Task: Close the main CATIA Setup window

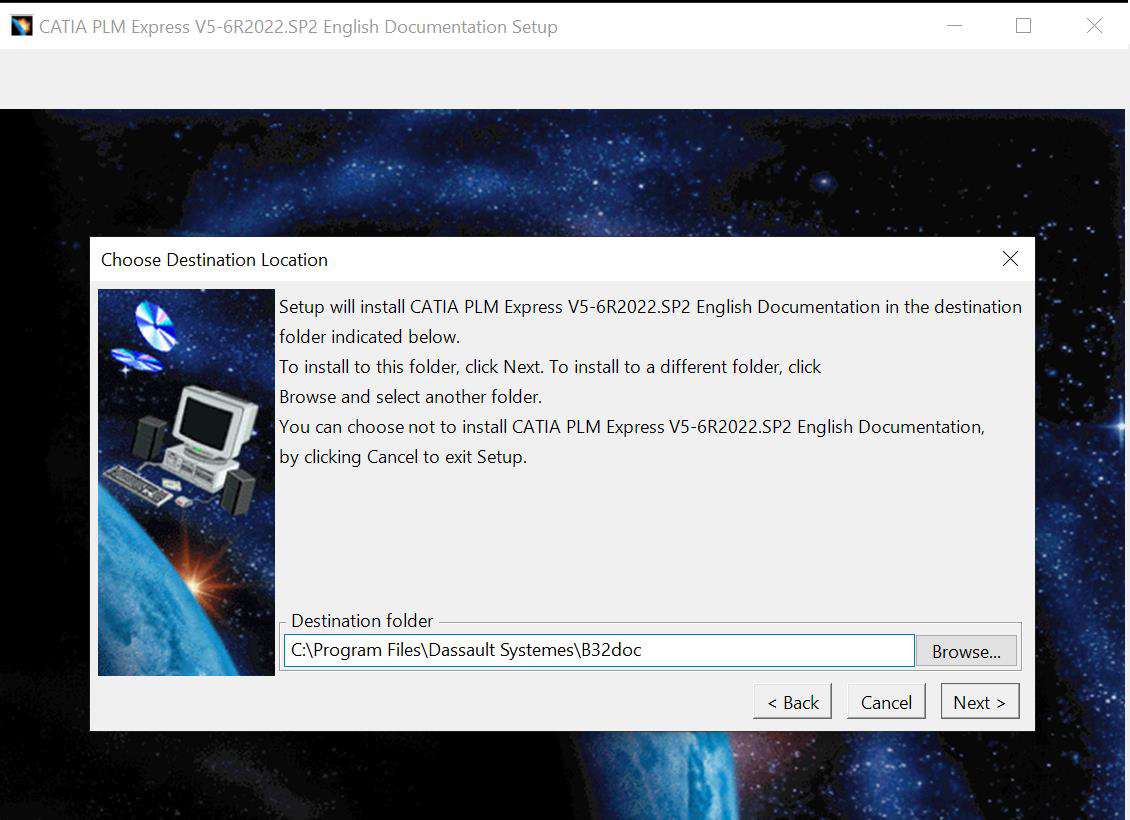Action: pos(1094,26)
